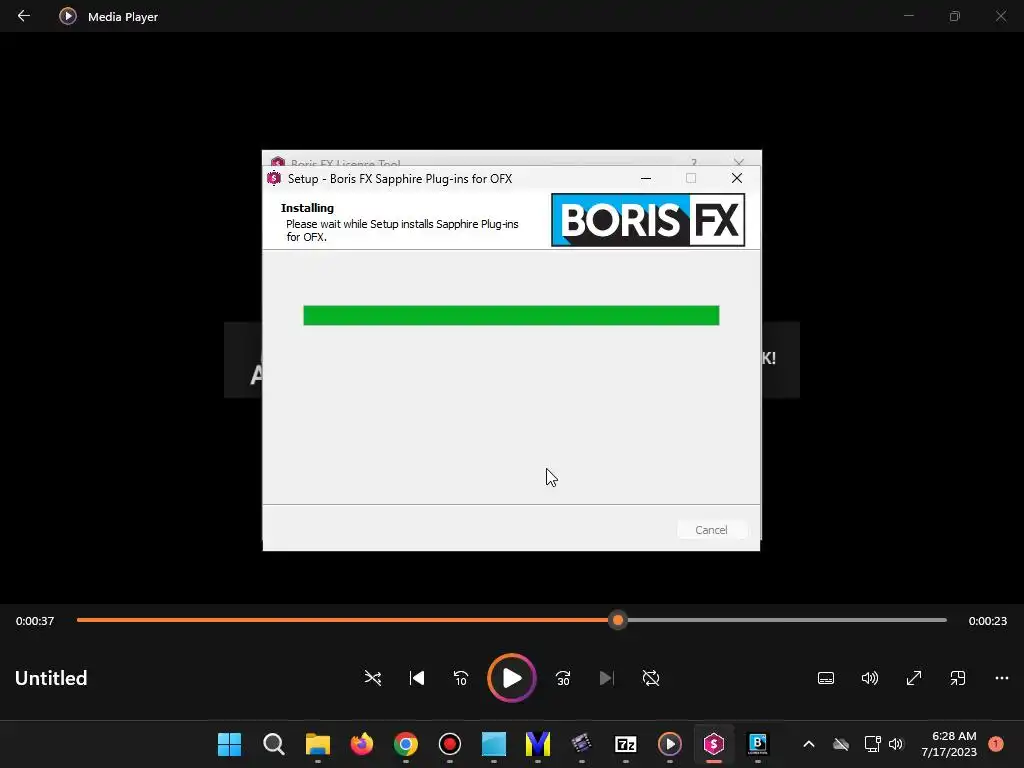
Task: Click Cancel in the Sapphire setup dialog
Action: [711, 530]
